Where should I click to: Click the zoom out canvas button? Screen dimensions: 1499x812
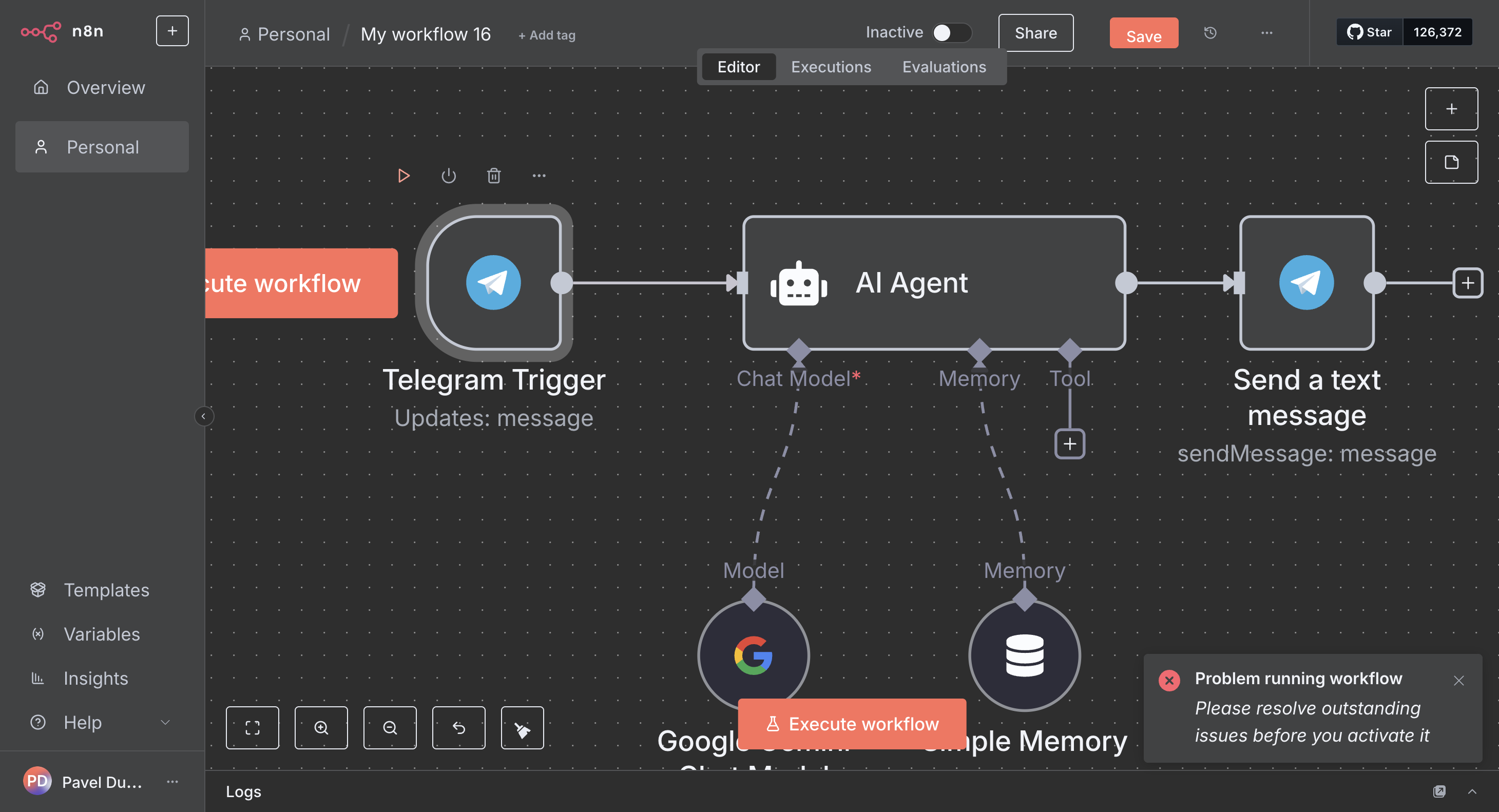pyautogui.click(x=390, y=728)
